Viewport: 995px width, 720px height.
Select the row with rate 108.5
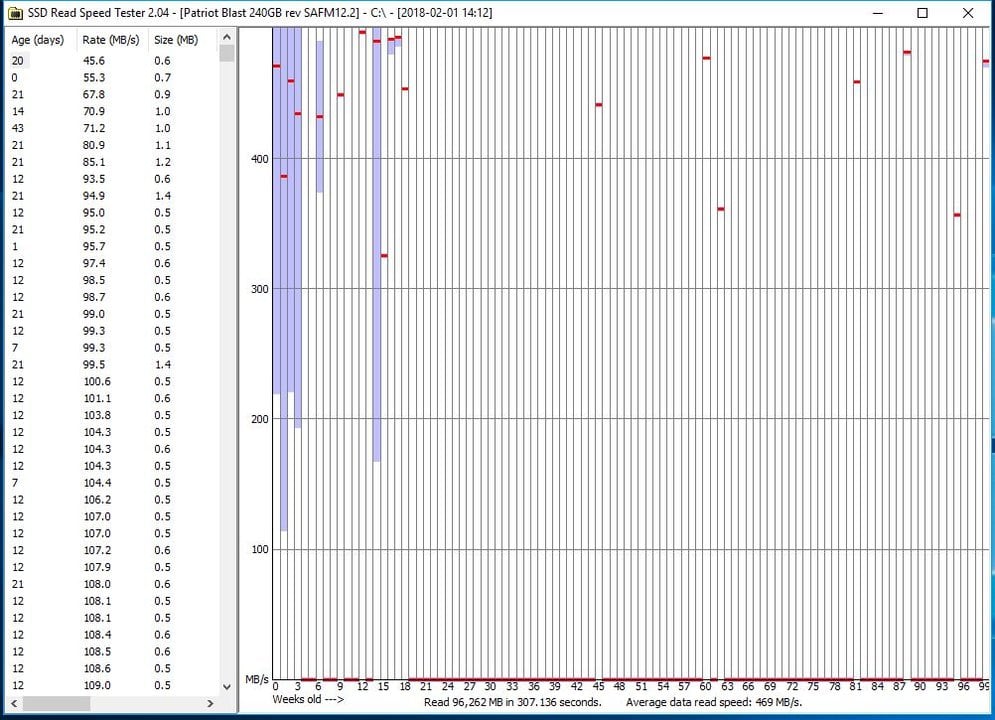pos(112,651)
